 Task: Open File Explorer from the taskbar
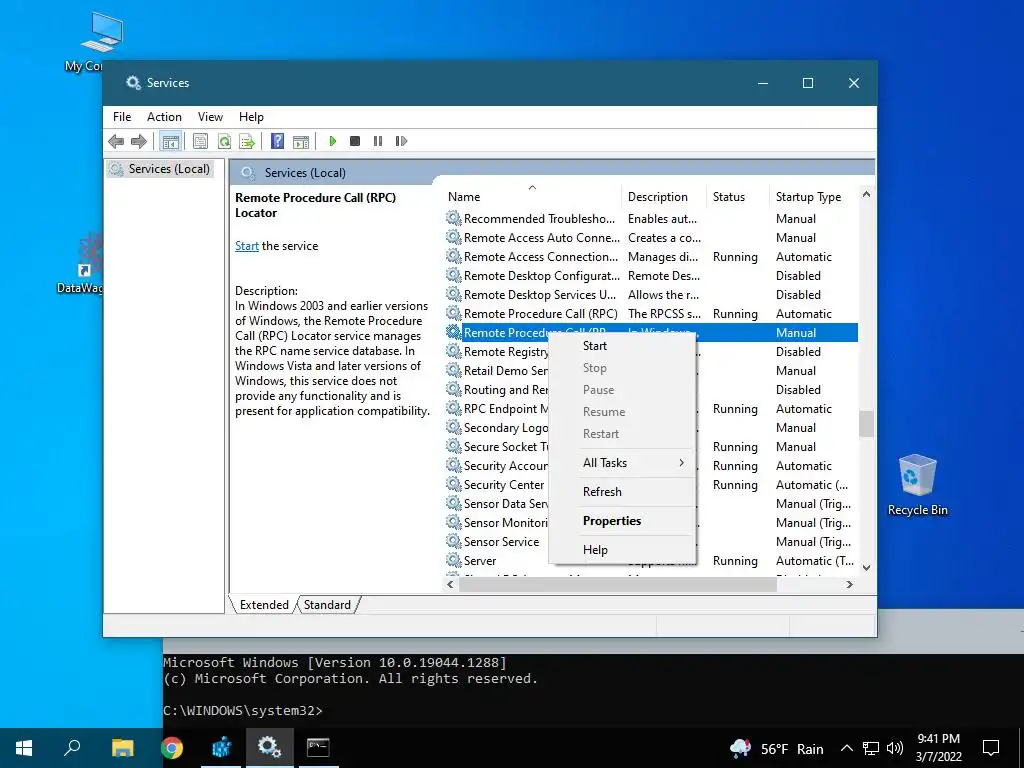click(x=122, y=748)
